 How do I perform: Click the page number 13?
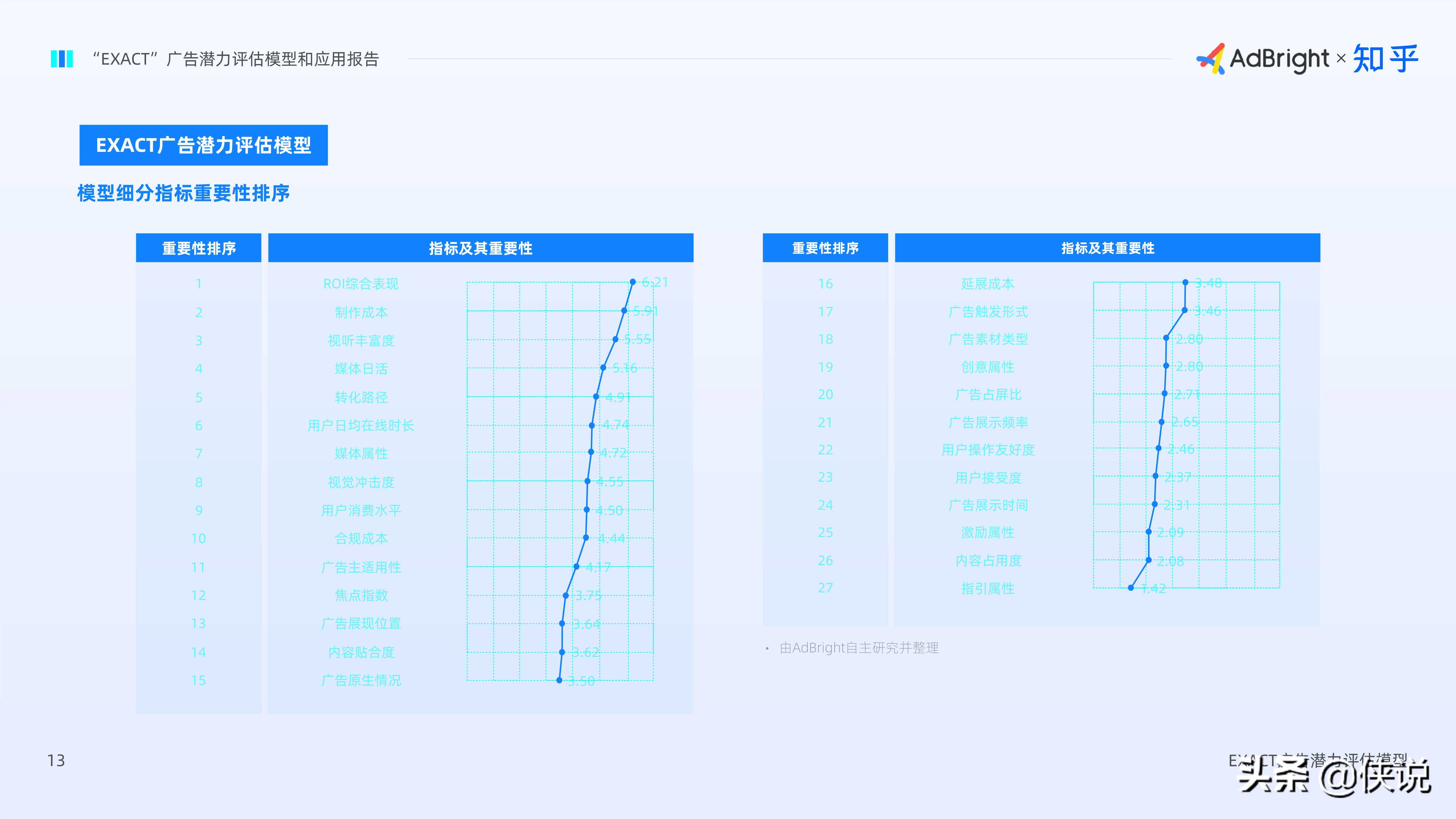coord(56,761)
